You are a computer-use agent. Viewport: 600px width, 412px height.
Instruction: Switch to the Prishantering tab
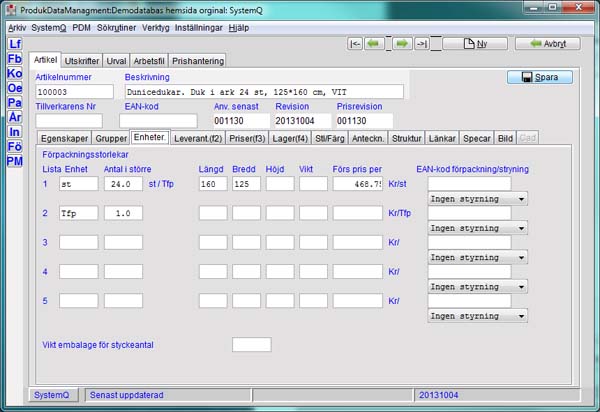click(x=198, y=61)
